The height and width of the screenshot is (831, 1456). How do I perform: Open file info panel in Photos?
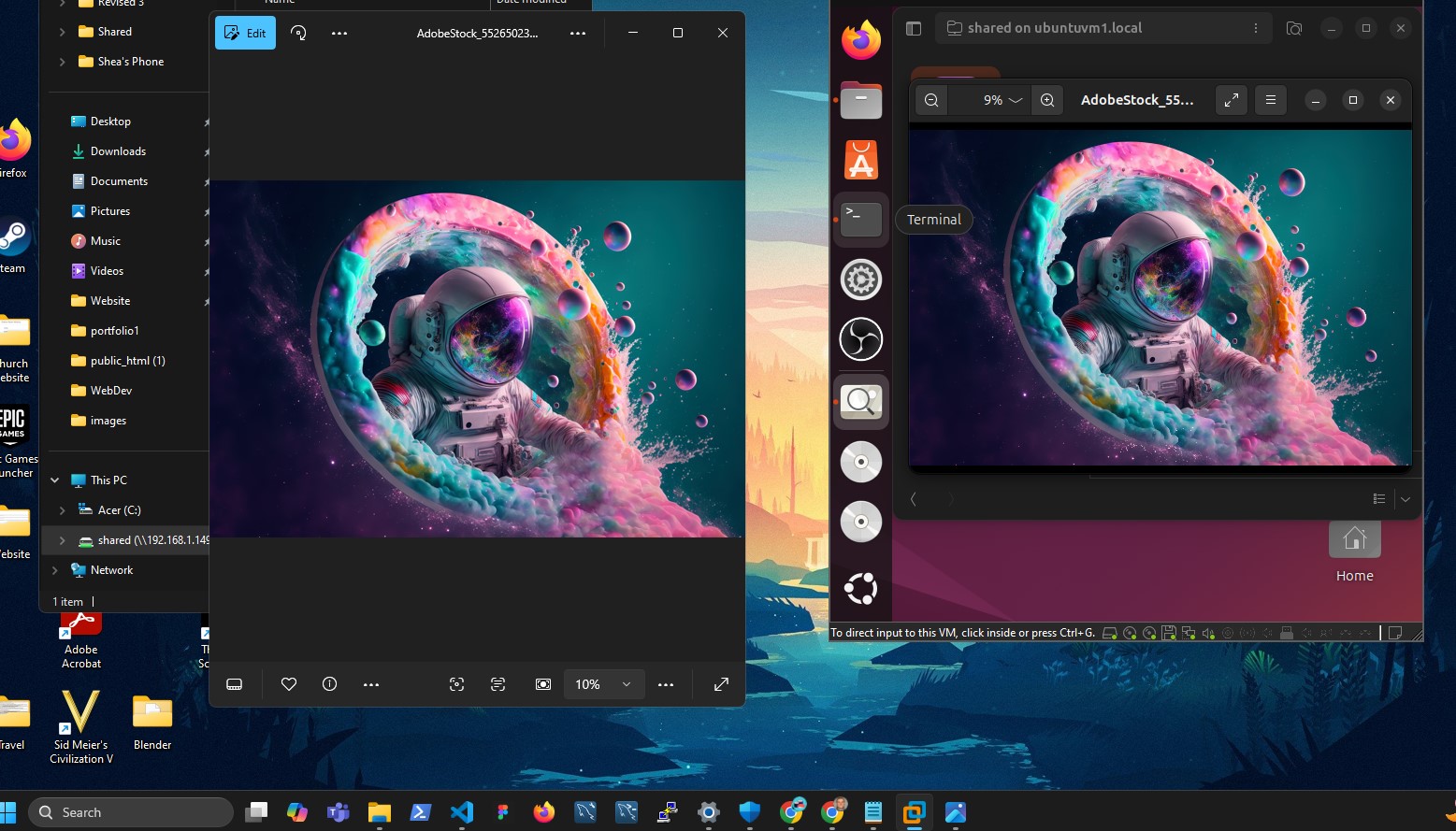329,684
